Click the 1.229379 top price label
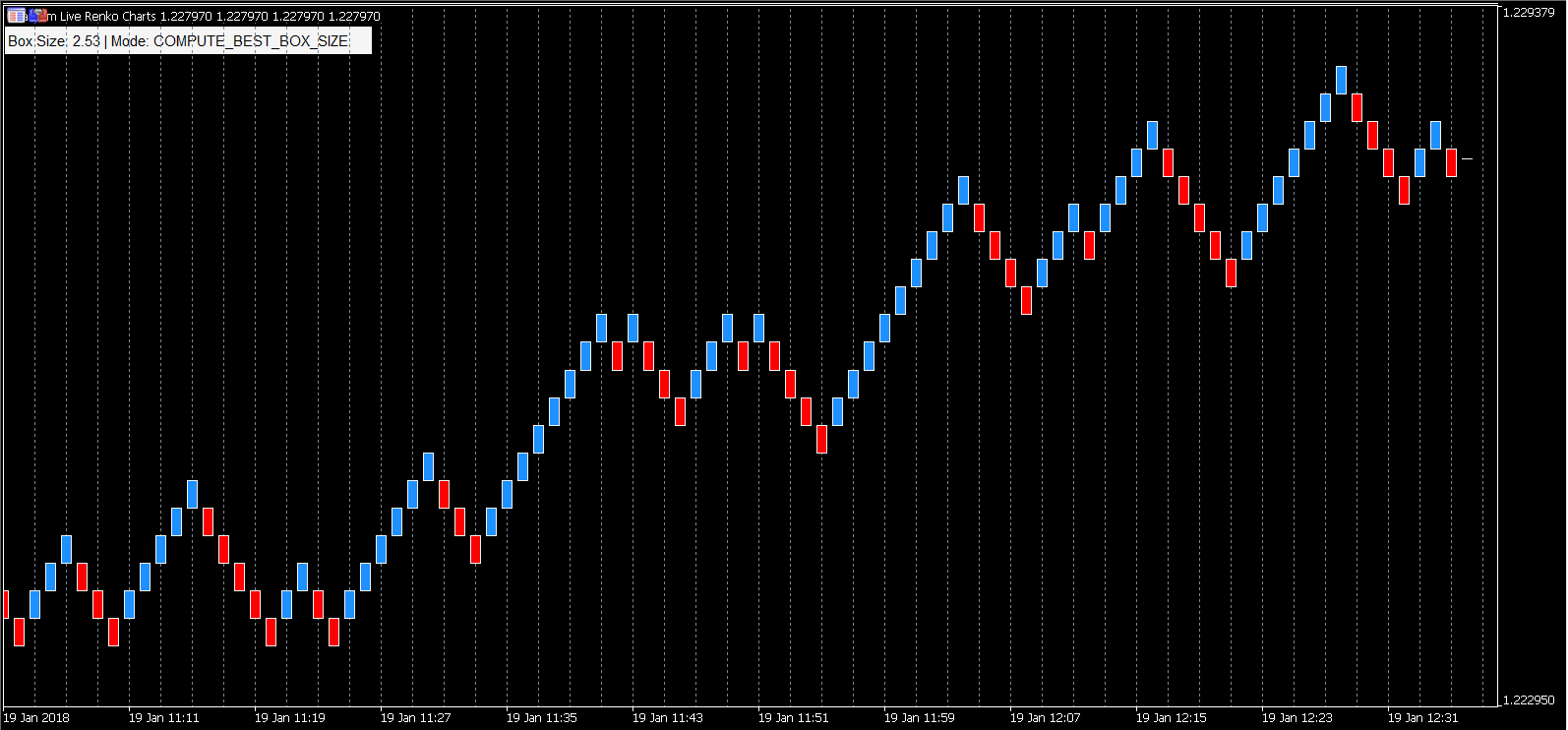 click(x=1528, y=13)
